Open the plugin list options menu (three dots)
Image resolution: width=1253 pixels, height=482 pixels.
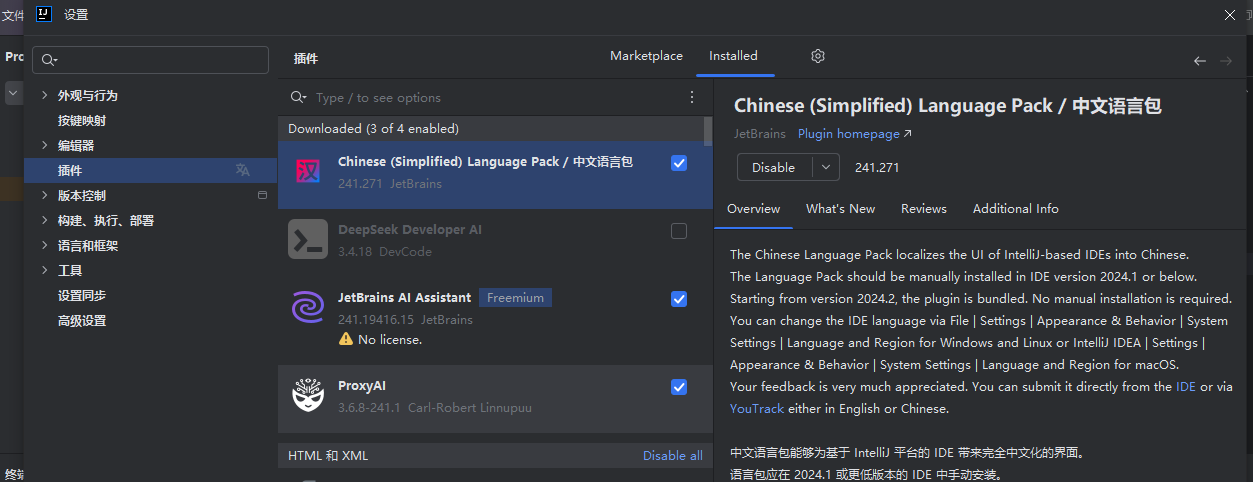[692, 97]
